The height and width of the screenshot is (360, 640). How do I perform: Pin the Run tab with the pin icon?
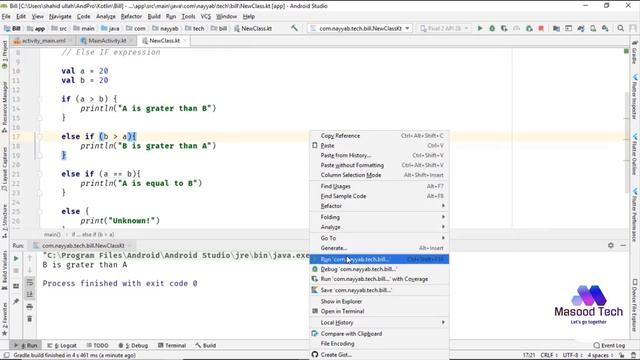pyautogui.click(x=16, y=301)
